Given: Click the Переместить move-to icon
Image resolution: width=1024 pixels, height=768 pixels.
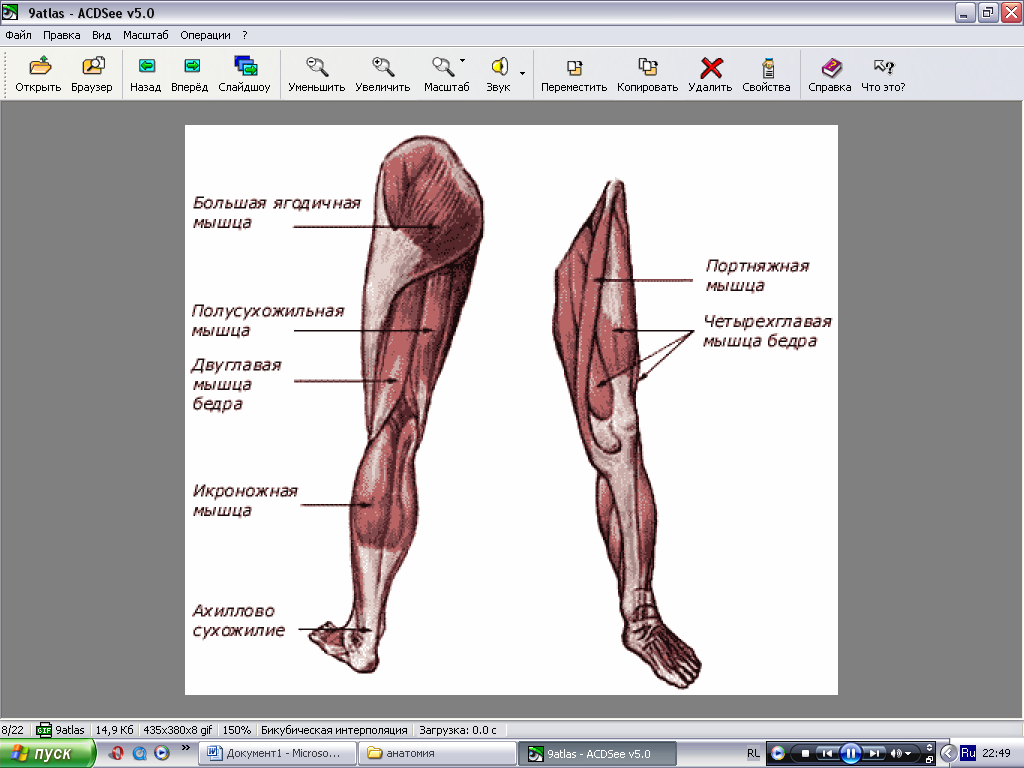Looking at the screenshot, I should click(575, 67).
